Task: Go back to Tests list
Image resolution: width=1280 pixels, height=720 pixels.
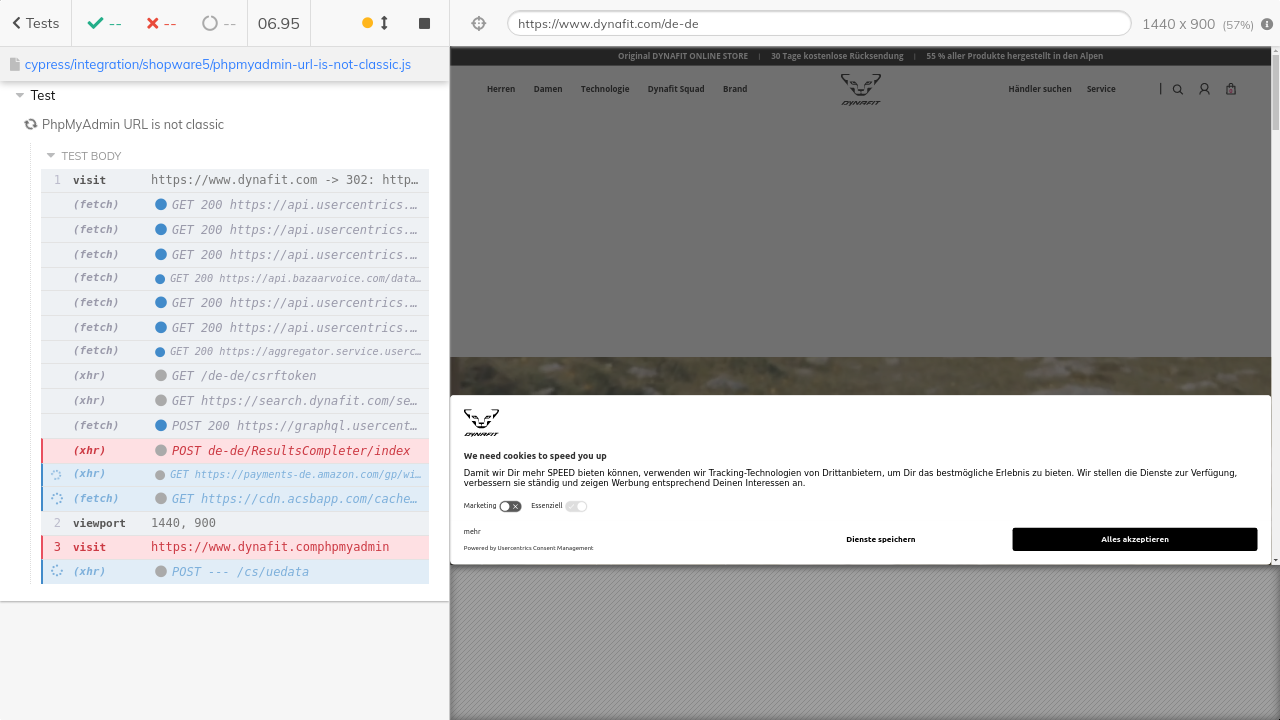Action: pyautogui.click(x=36, y=23)
